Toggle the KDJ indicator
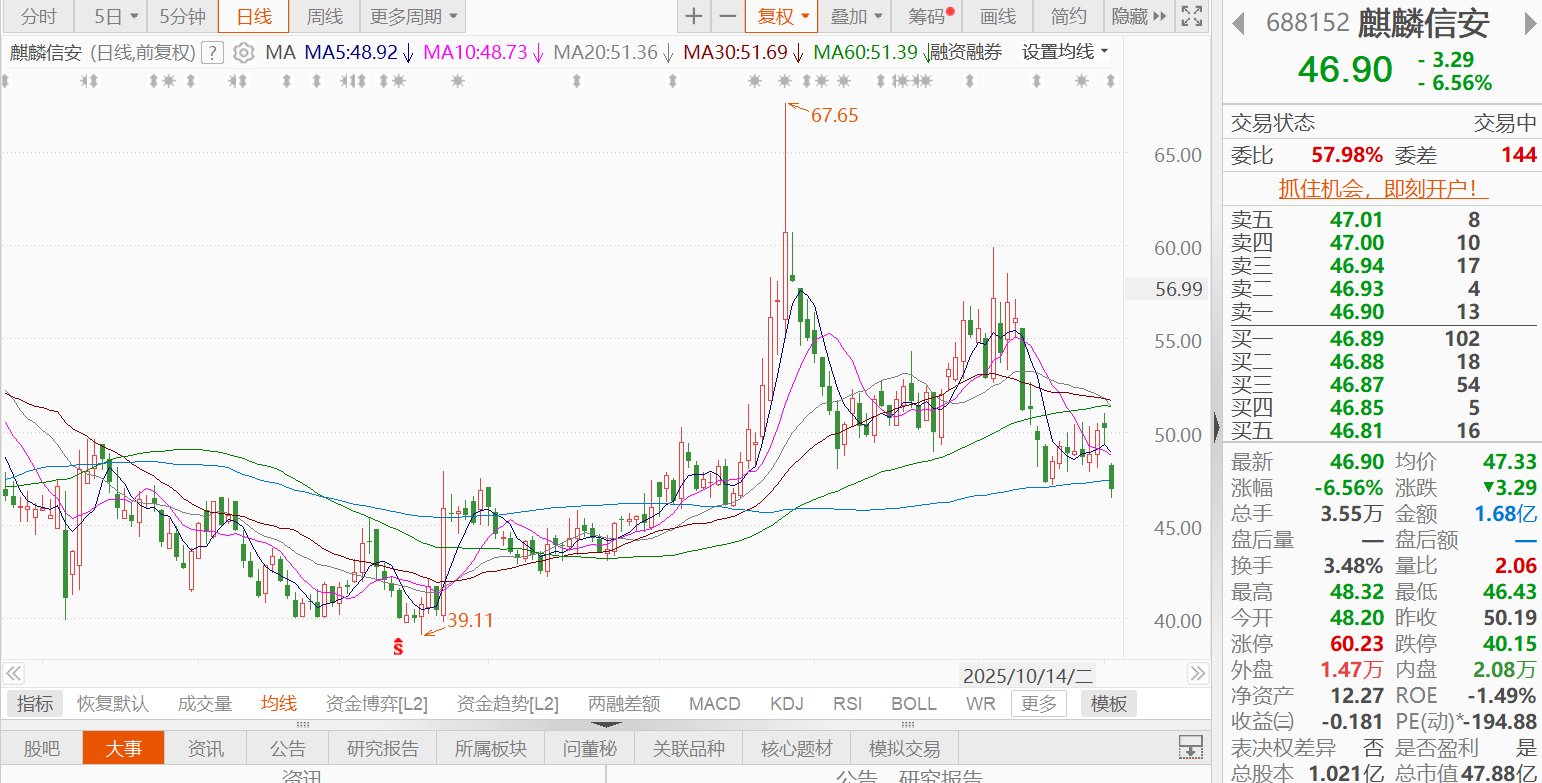Viewport: 1542px width, 783px height. pyautogui.click(x=787, y=704)
